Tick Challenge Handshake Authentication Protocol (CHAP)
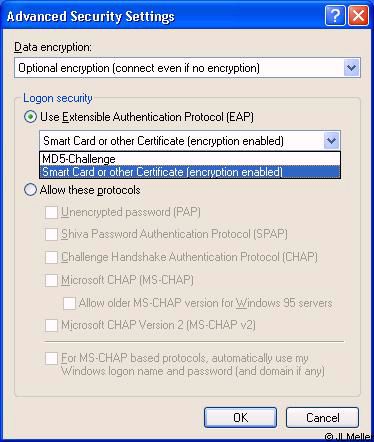The image size is (374, 442). [x=51, y=257]
